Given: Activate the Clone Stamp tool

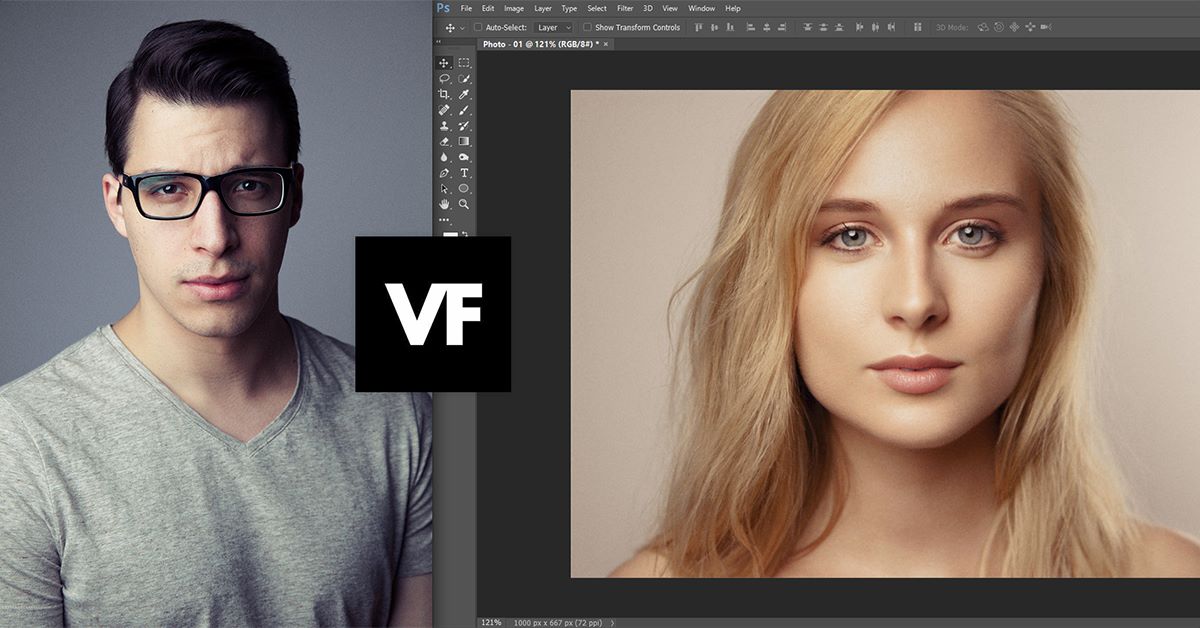Looking at the screenshot, I should coord(444,126).
